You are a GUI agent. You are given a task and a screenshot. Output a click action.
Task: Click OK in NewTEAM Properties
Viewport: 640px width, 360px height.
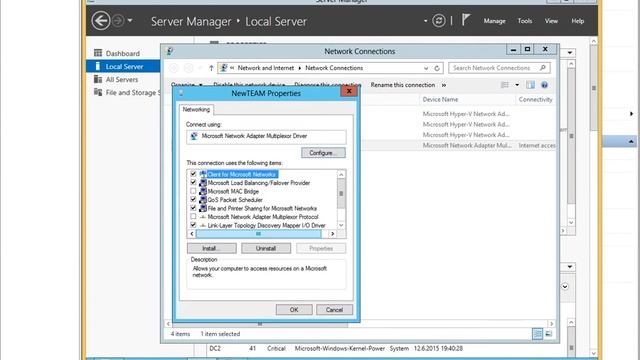point(294,310)
